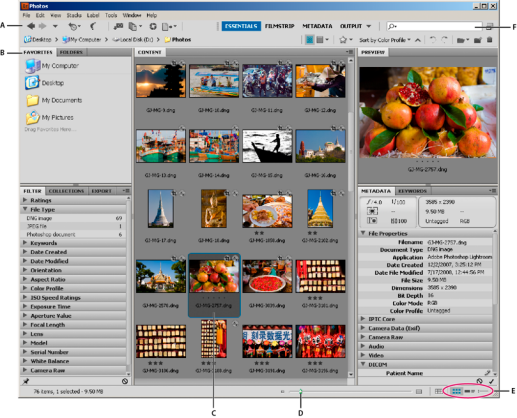Open the reveal recent file menu icon

[x=74, y=26]
